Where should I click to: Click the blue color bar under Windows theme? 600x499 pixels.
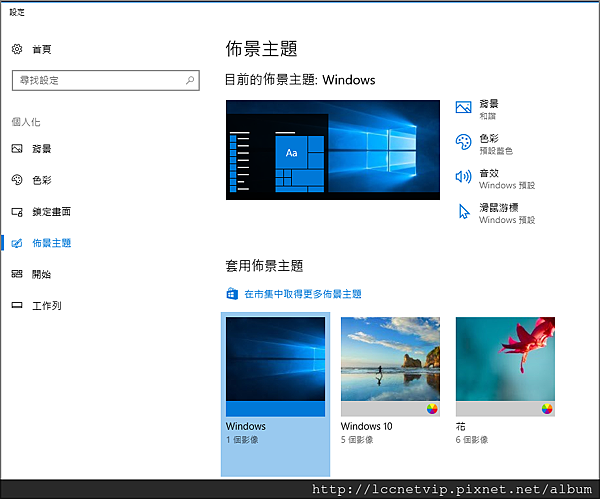pos(275,409)
